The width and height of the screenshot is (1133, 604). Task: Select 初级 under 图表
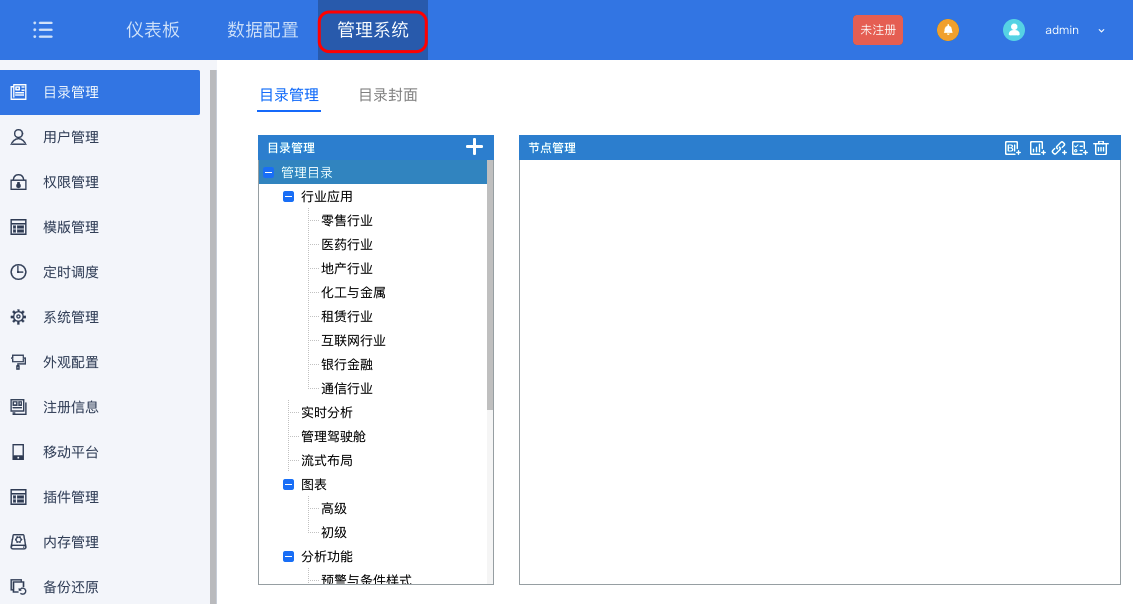tap(334, 532)
